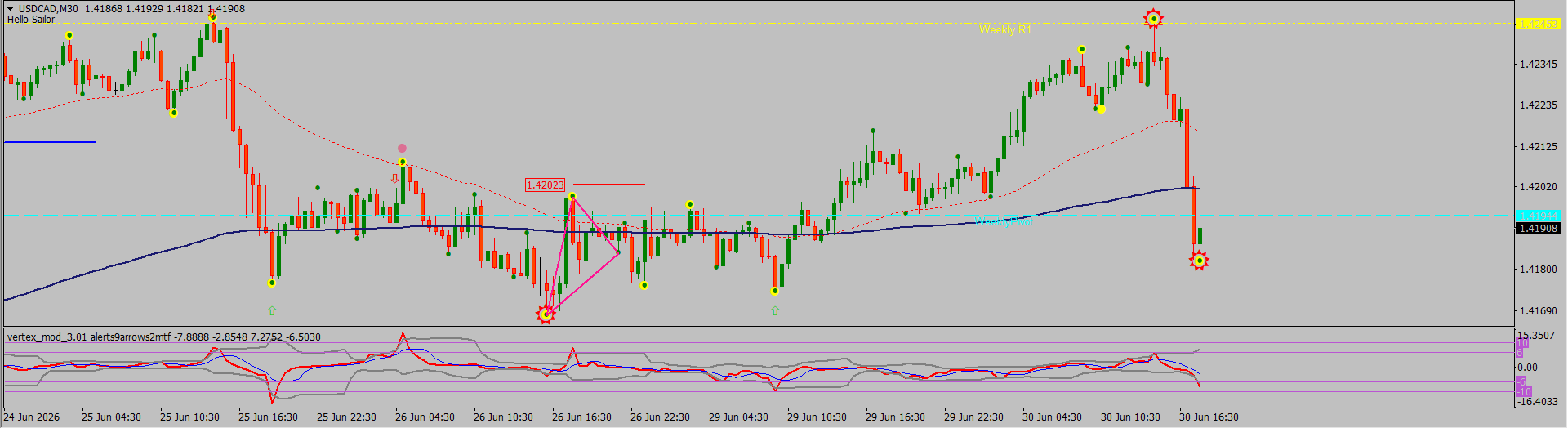This screenshot has width=1568, height=428.
Task: Click the green up arrow below the 25 Jun low
Action: tap(272, 310)
